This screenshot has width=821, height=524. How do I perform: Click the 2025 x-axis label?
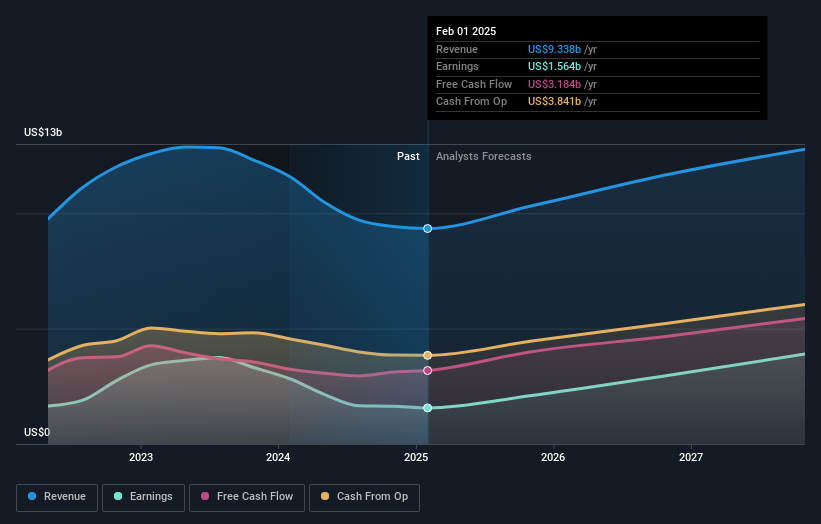click(416, 457)
